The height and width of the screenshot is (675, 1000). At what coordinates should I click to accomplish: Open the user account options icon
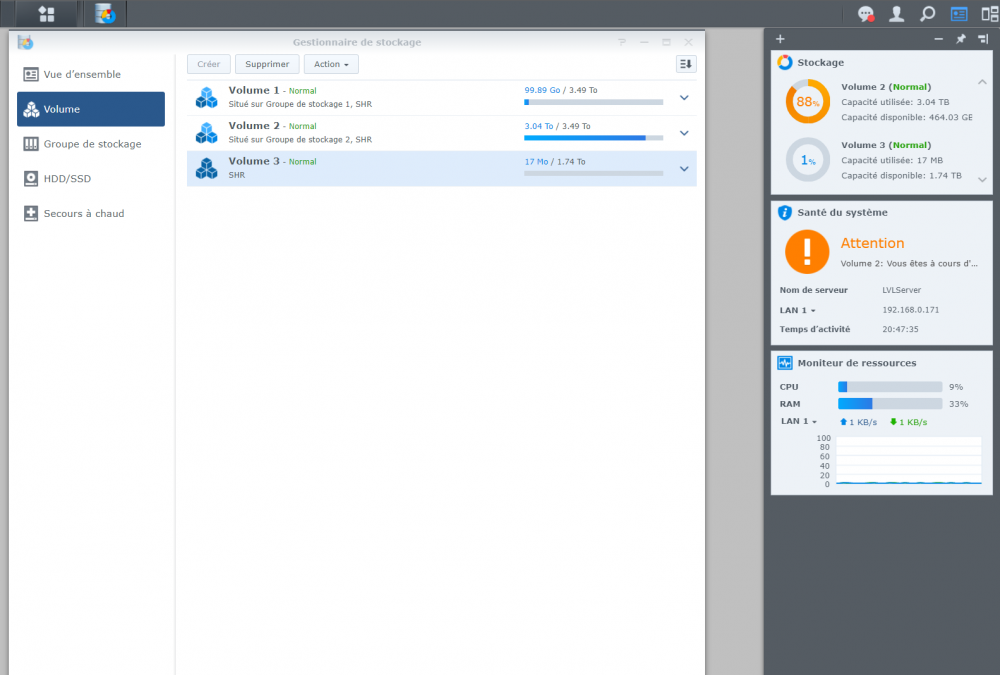[x=897, y=14]
